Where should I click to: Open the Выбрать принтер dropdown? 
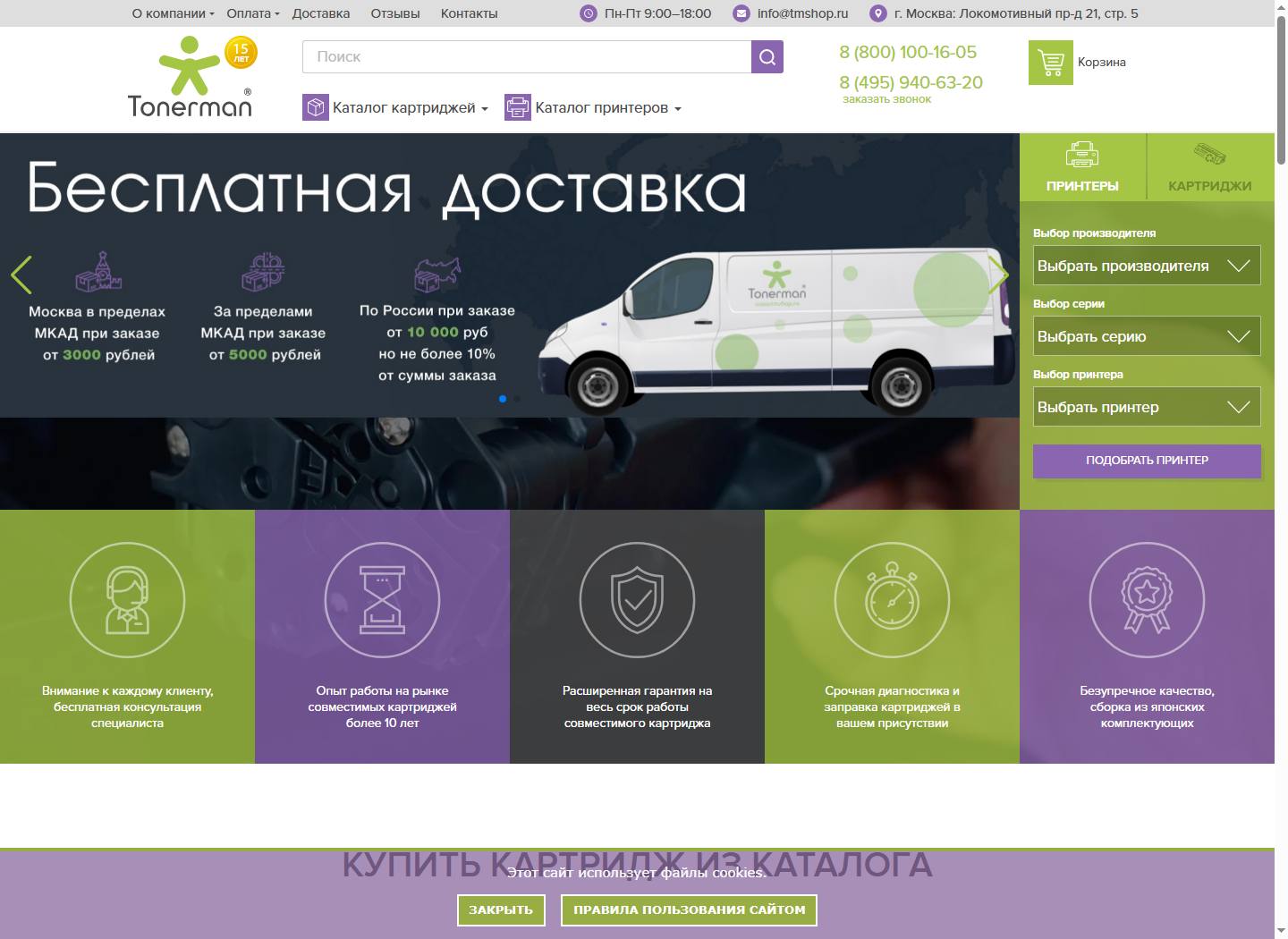pyautogui.click(x=1147, y=407)
